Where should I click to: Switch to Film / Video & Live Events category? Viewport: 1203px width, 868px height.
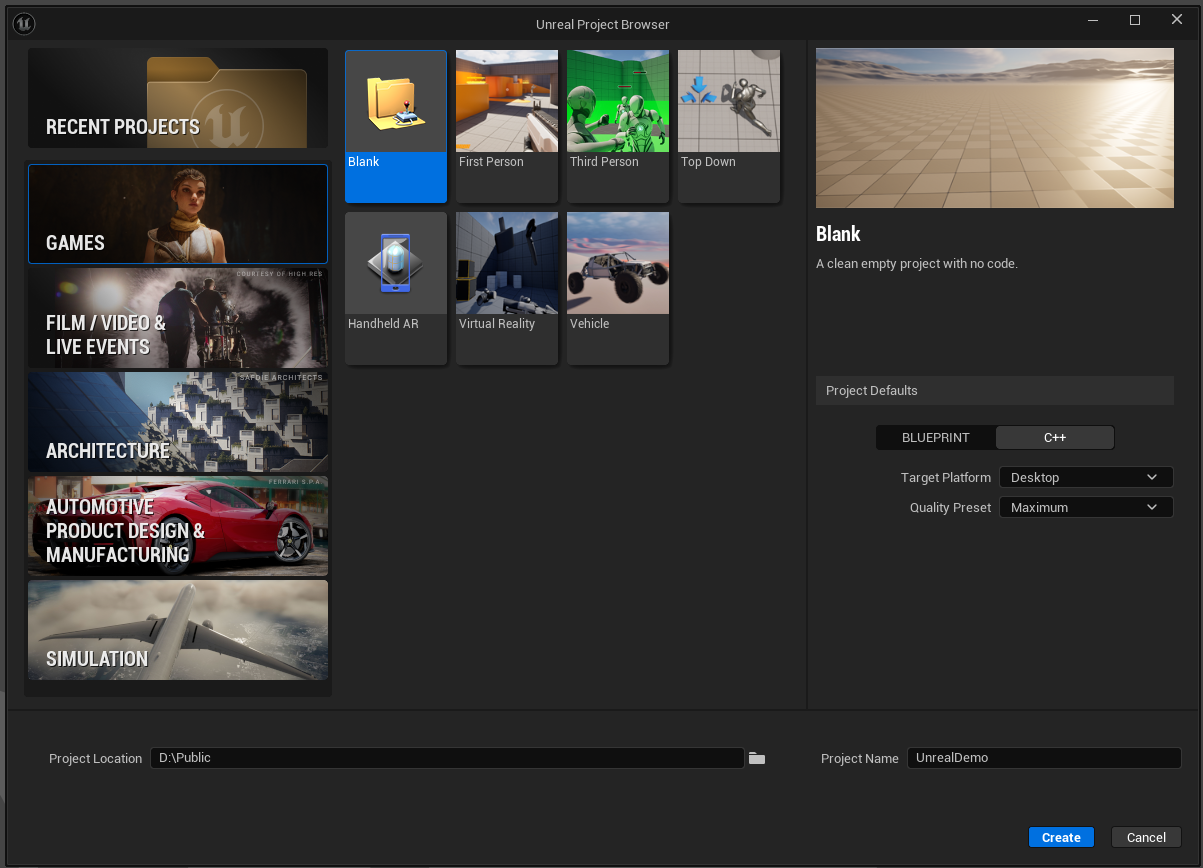tap(178, 319)
